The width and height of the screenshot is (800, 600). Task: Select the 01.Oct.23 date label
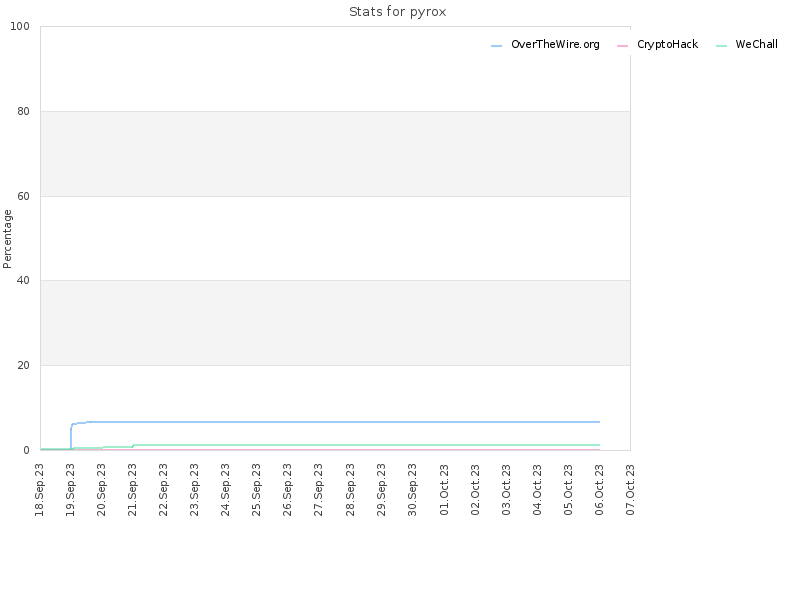pos(444,490)
